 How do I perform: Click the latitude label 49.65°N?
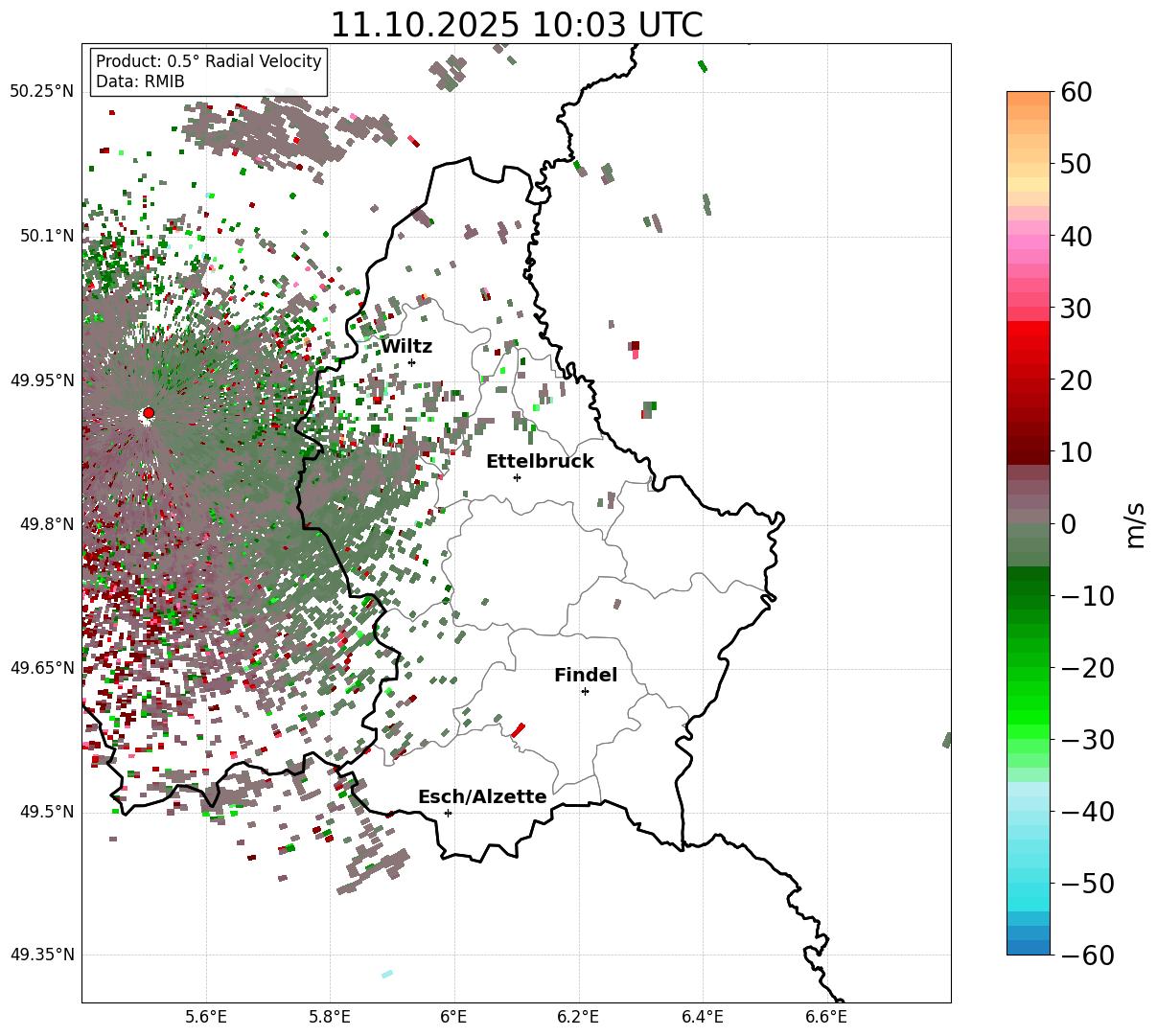[41, 668]
